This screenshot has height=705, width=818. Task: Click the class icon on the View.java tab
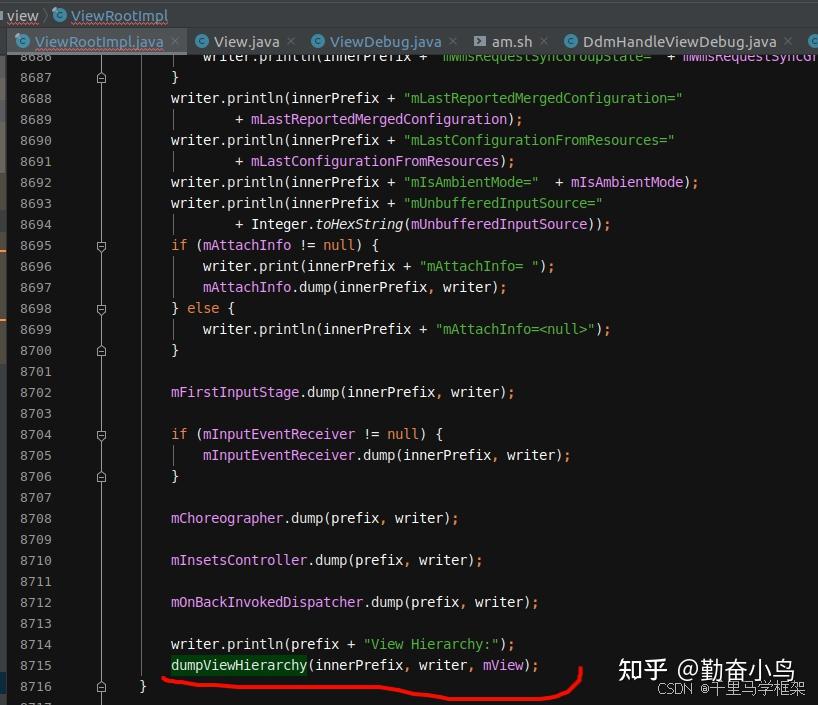[201, 41]
